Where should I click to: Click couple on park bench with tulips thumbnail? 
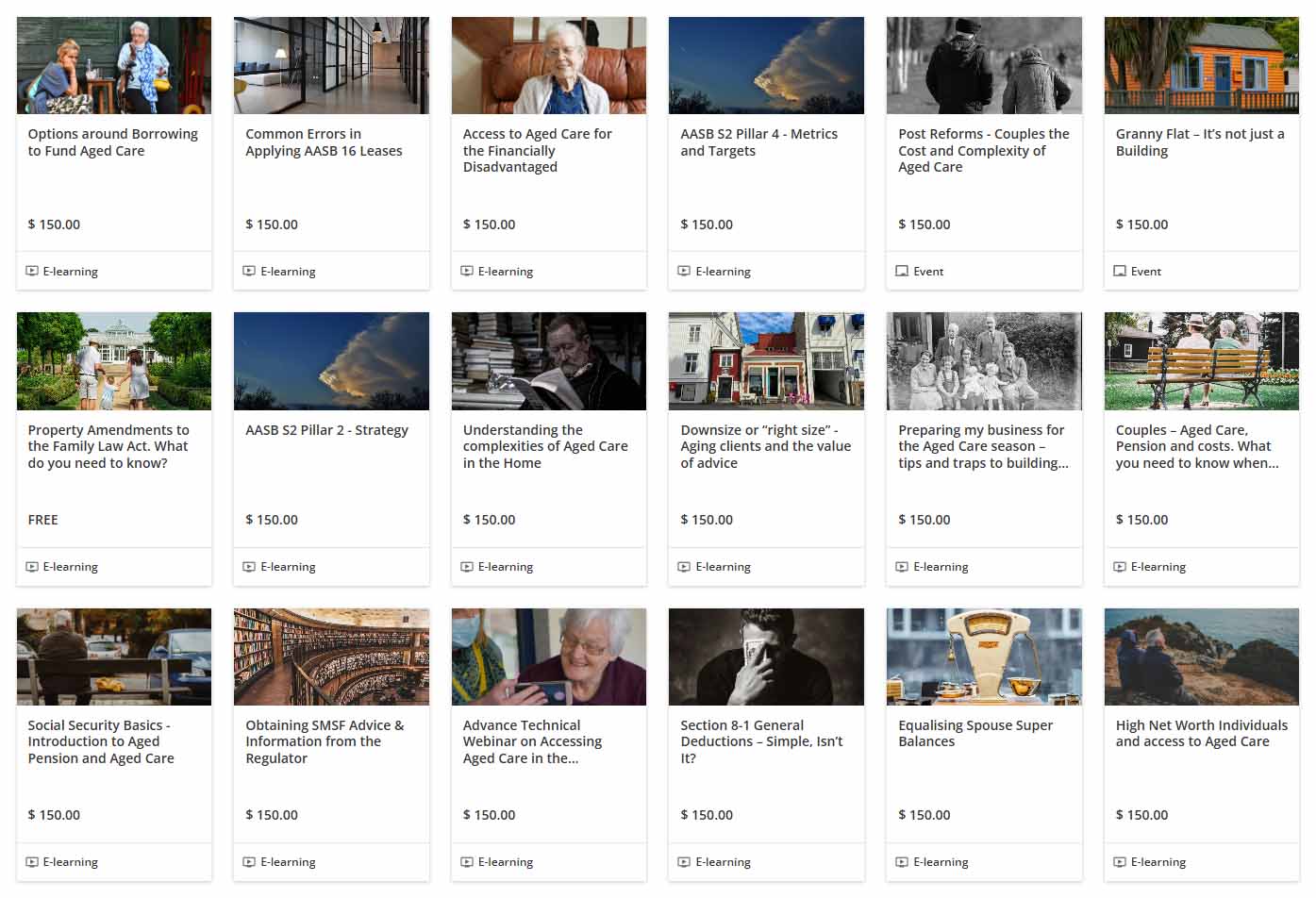(1202, 361)
